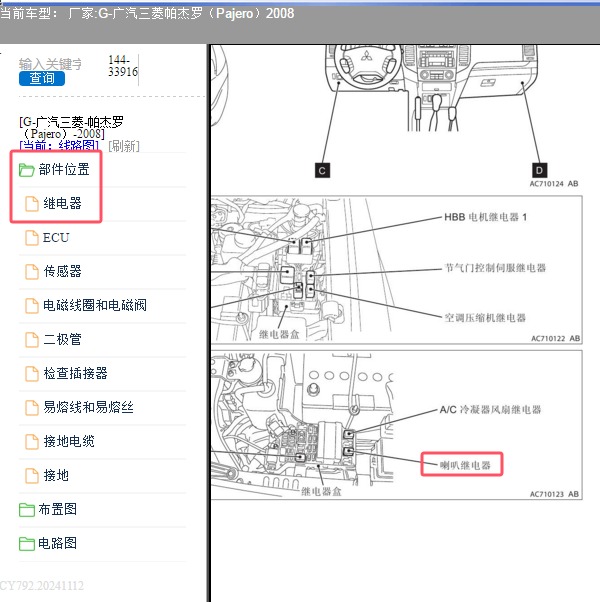Click the steering wheel in dashboard diagram
Screen dimensions: 600x602
click(x=366, y=64)
